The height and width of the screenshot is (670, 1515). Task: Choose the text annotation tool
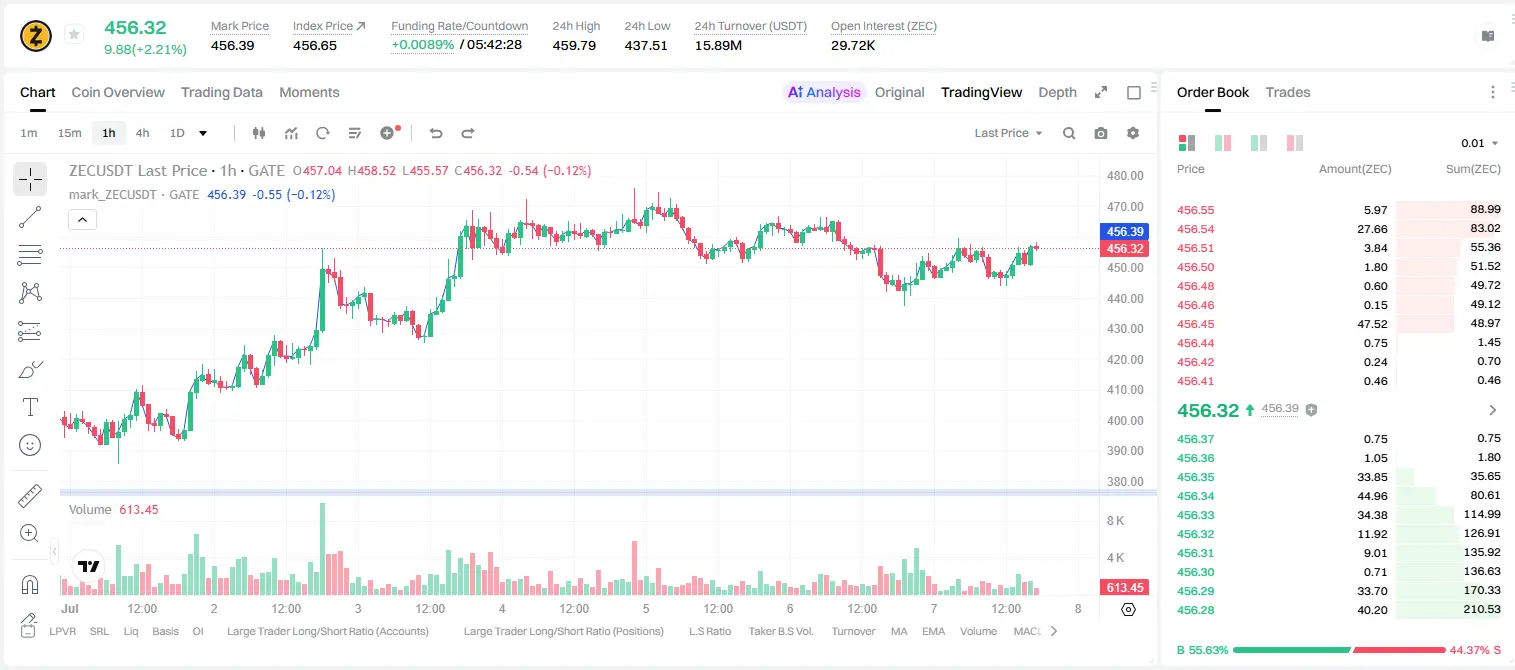point(30,407)
